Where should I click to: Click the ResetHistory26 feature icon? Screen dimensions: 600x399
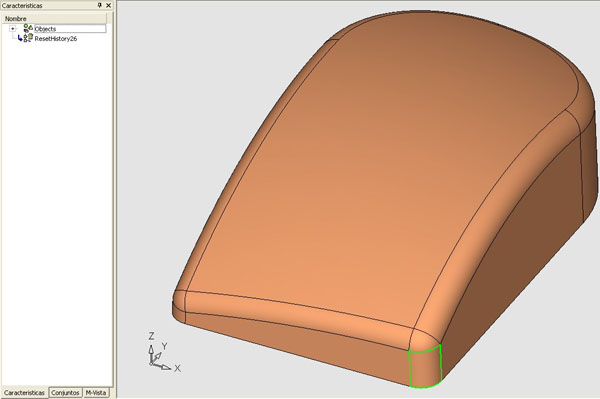28,38
